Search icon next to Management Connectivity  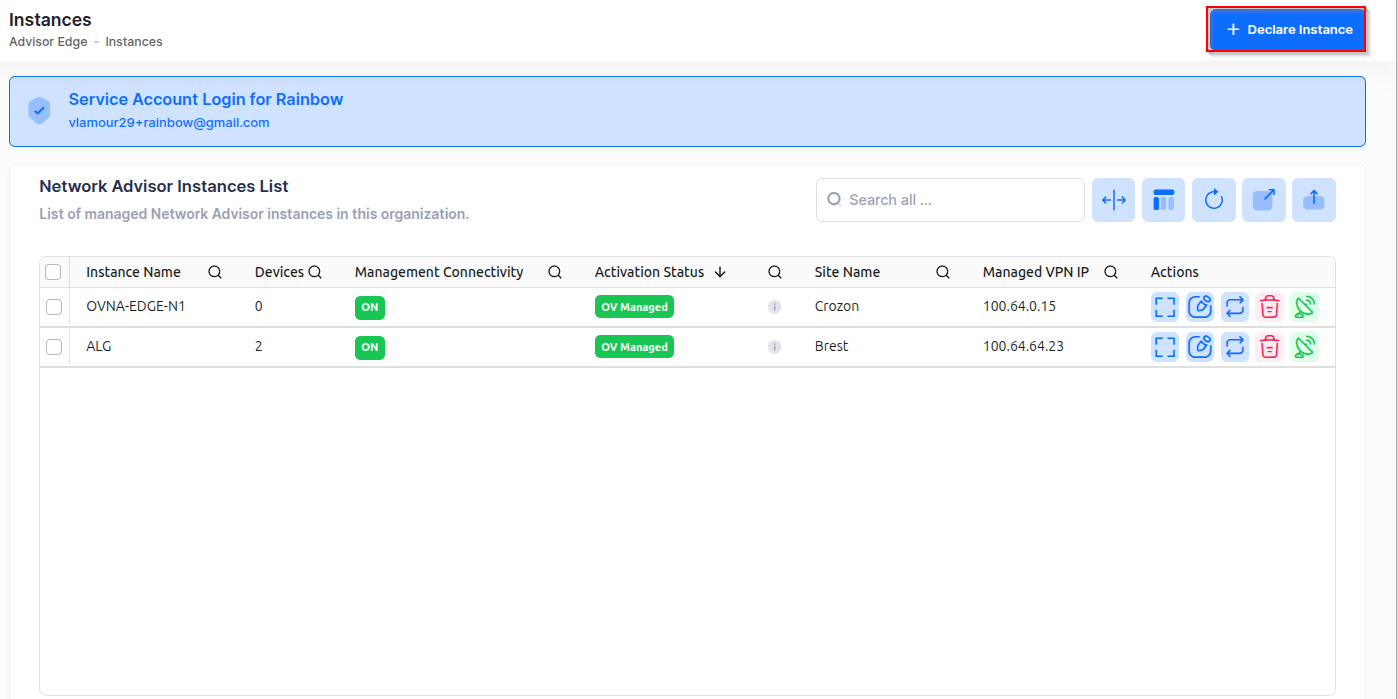pos(555,272)
